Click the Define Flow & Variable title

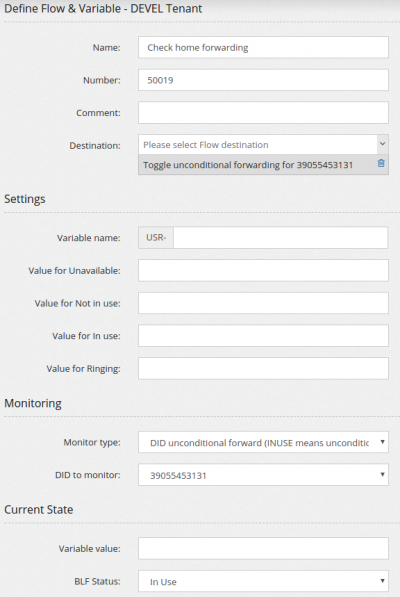pyautogui.click(x=103, y=8)
